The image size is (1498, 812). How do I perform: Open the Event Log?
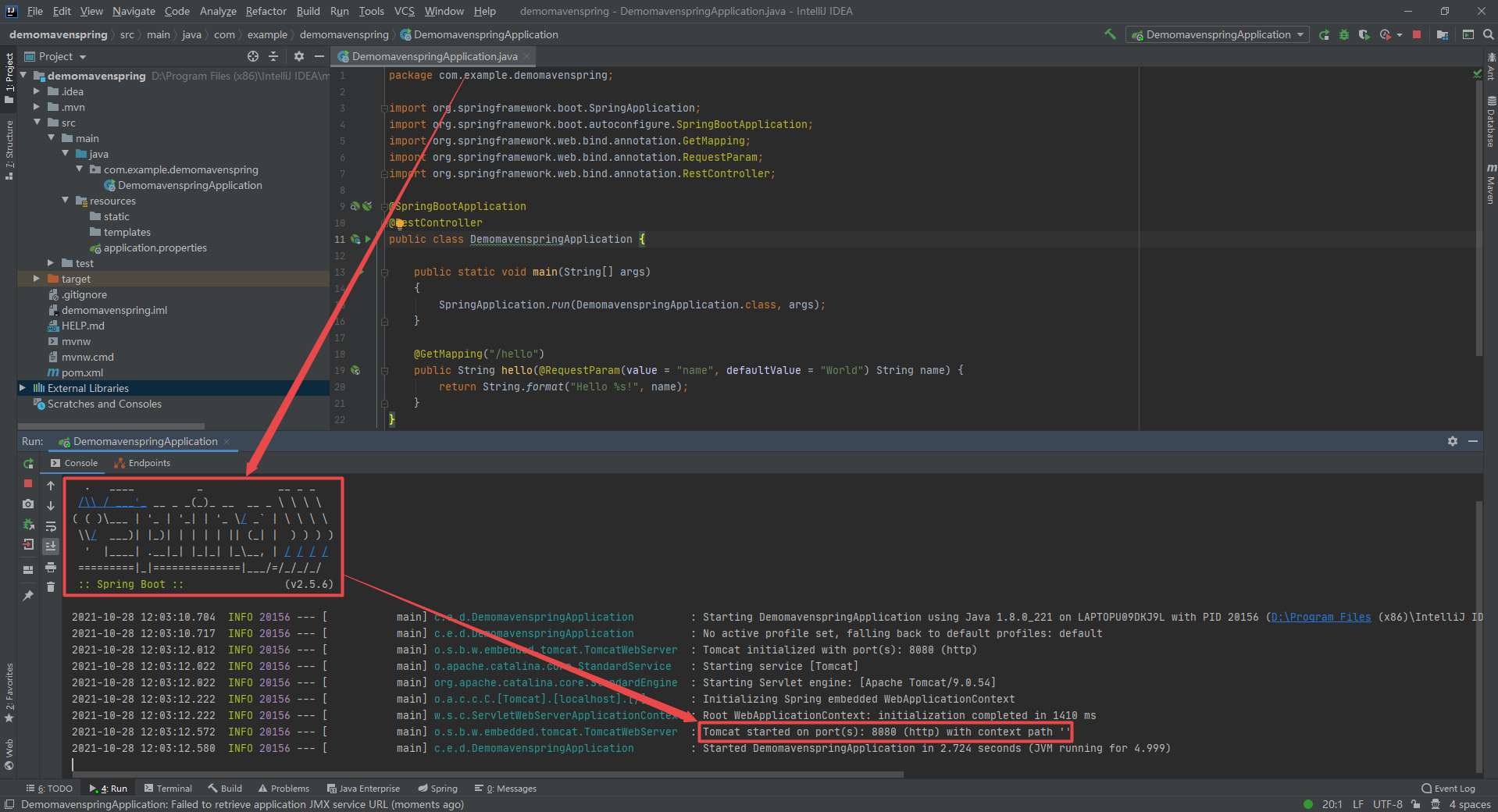(x=1448, y=789)
